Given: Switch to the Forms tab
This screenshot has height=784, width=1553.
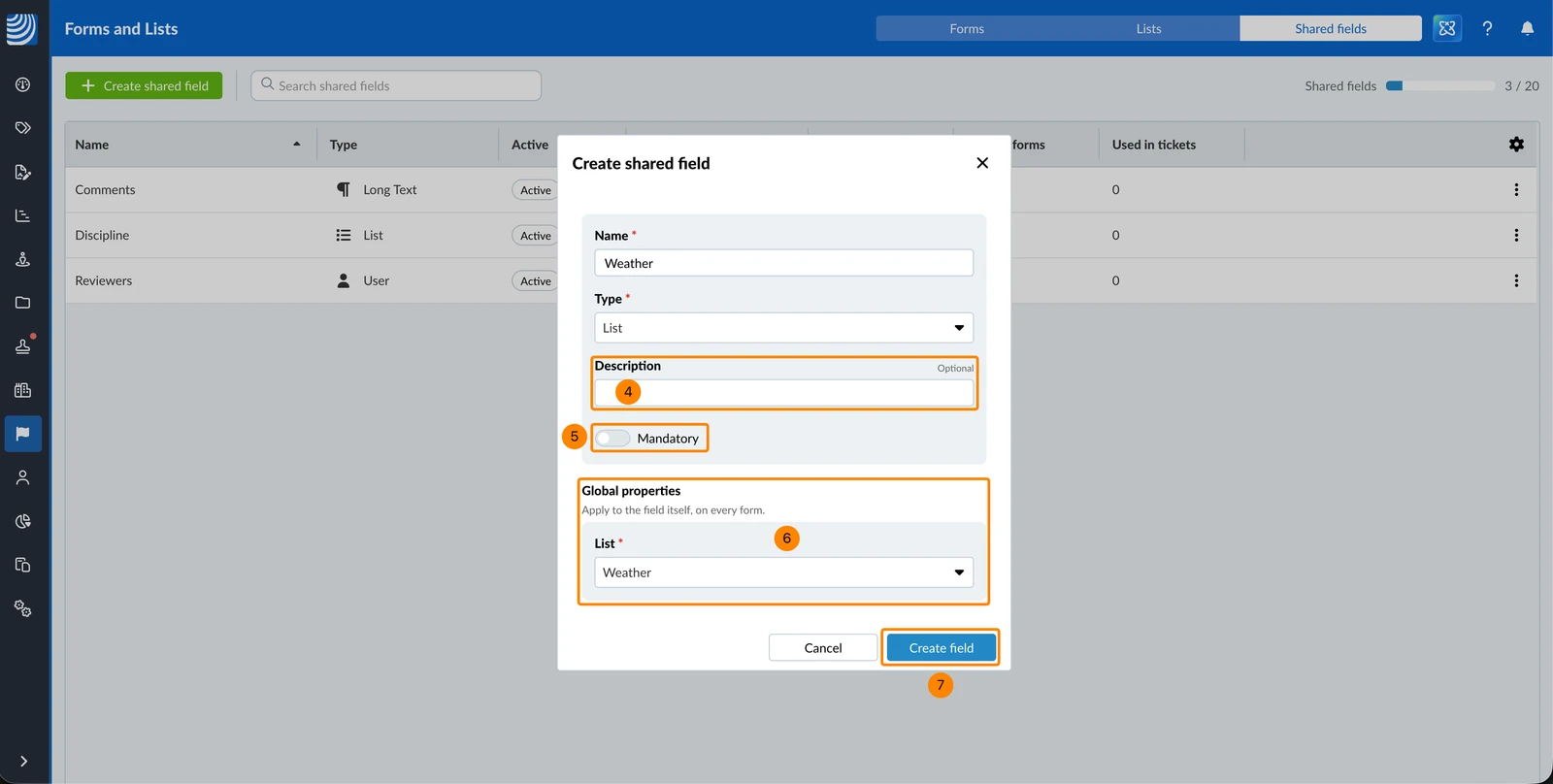Looking at the screenshot, I should [x=967, y=29].
